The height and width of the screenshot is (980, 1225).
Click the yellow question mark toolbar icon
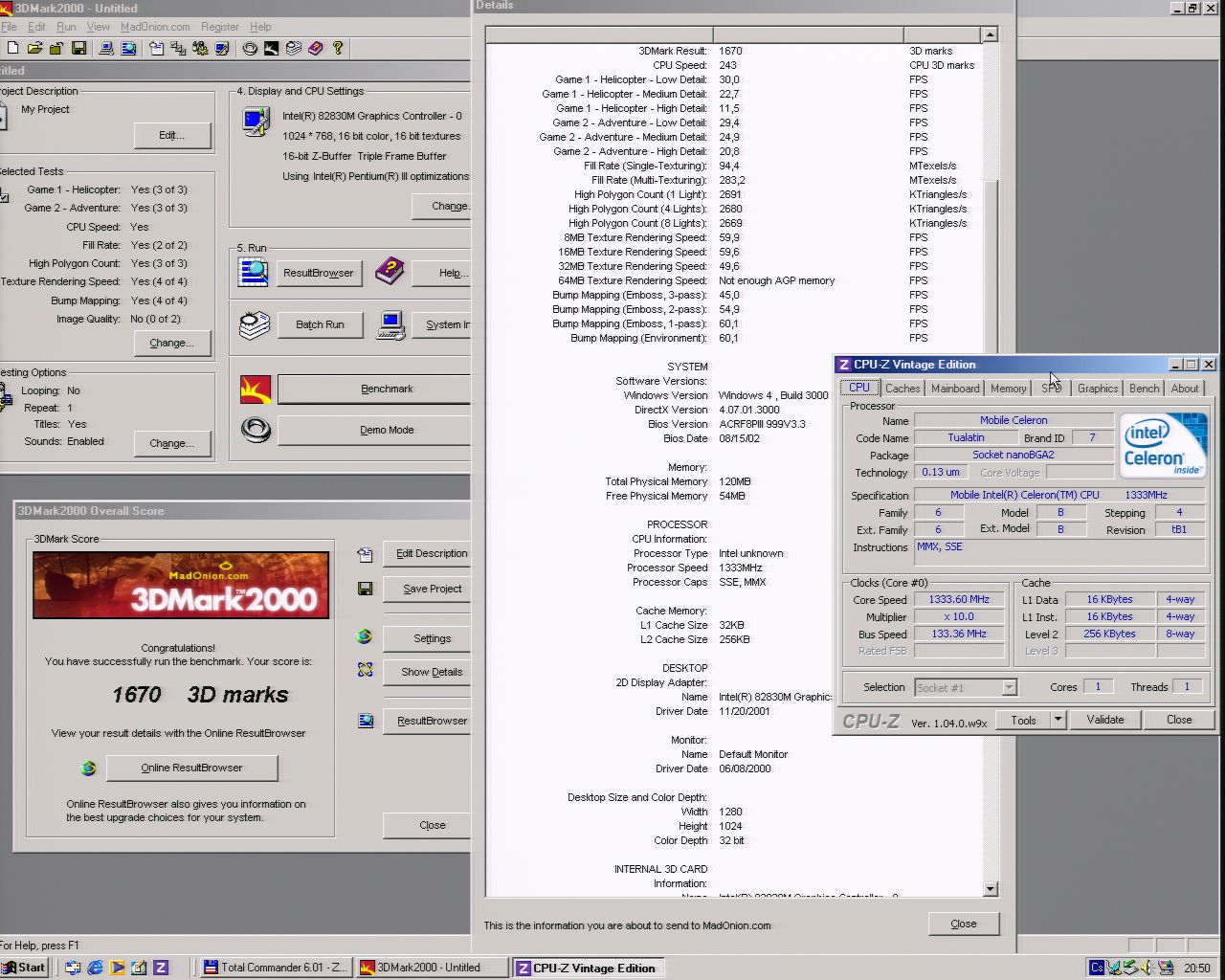(338, 48)
